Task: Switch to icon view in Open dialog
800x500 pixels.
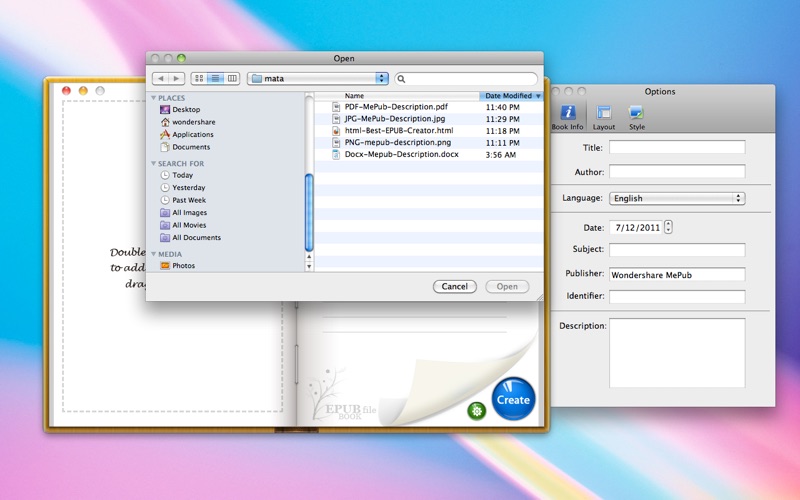Action: click(x=199, y=78)
